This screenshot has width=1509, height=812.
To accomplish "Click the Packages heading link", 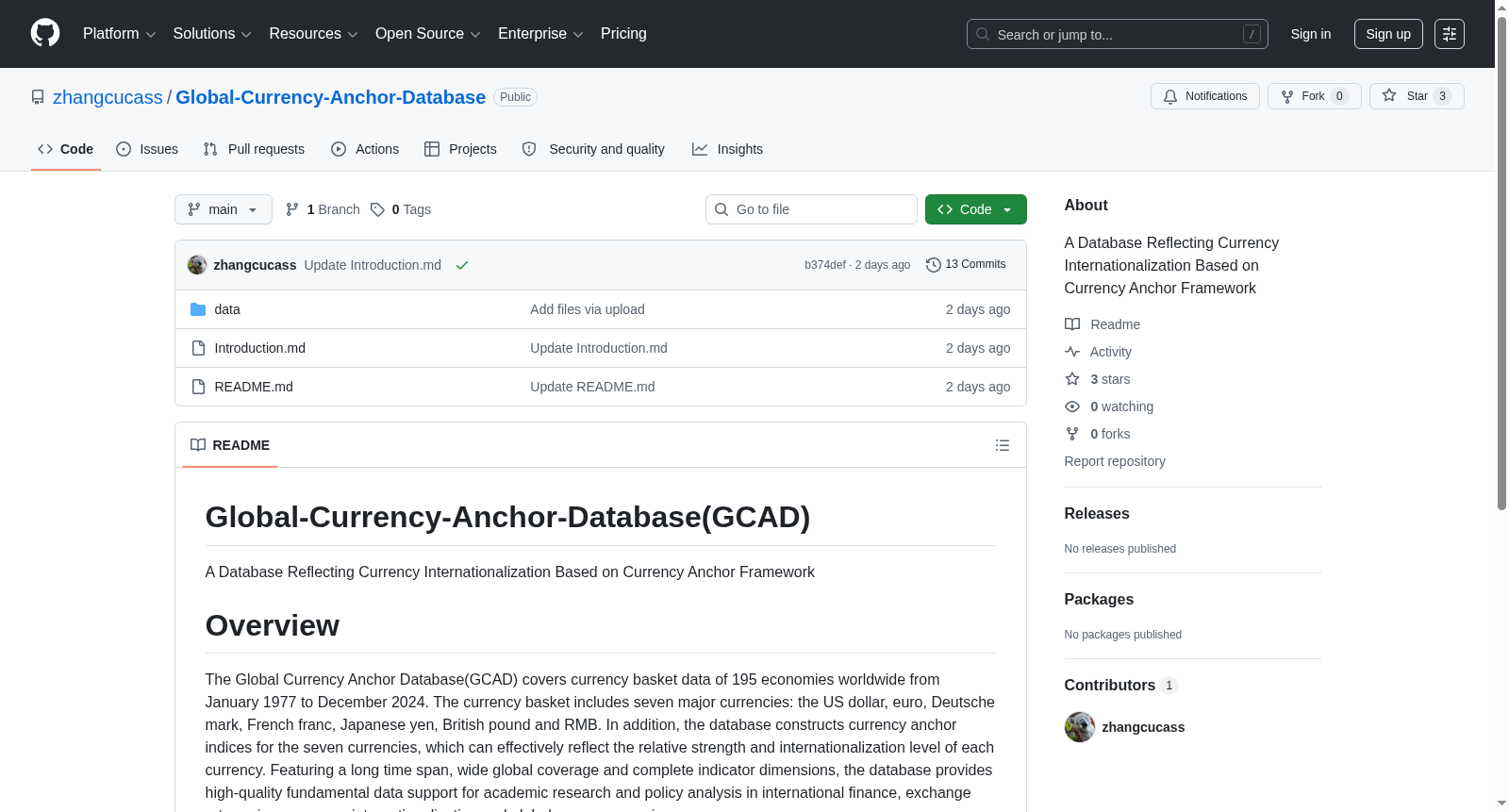I will point(1099,600).
